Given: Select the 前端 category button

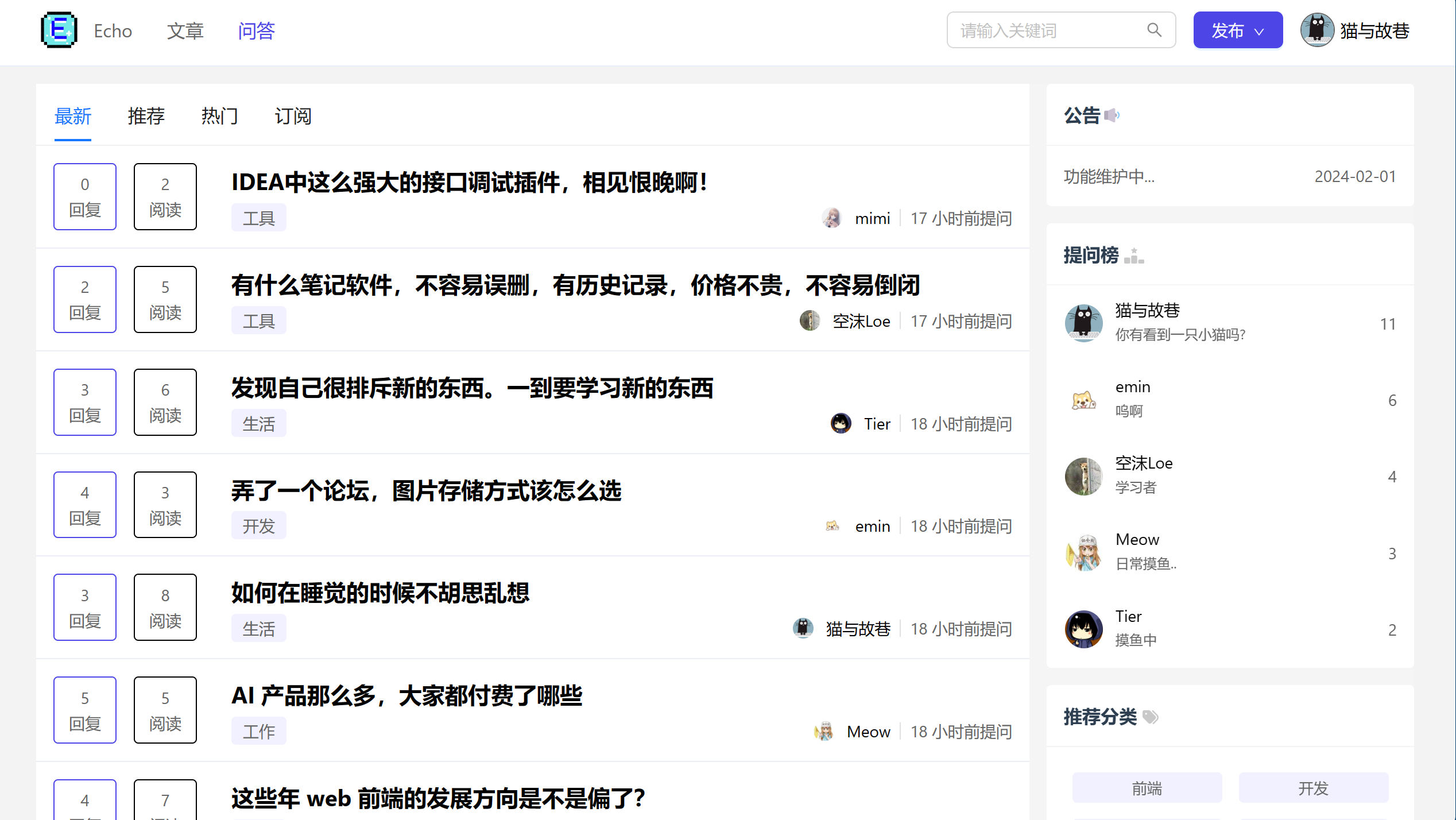Looking at the screenshot, I should pos(1147,788).
